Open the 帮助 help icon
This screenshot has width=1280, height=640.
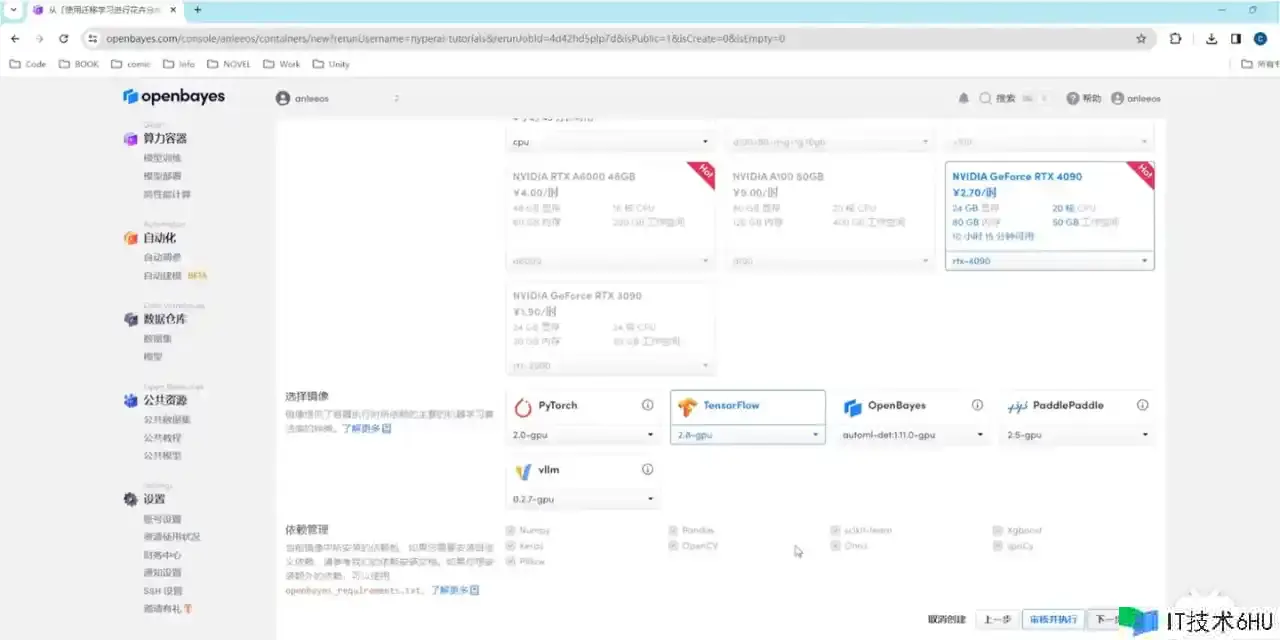coord(1072,98)
